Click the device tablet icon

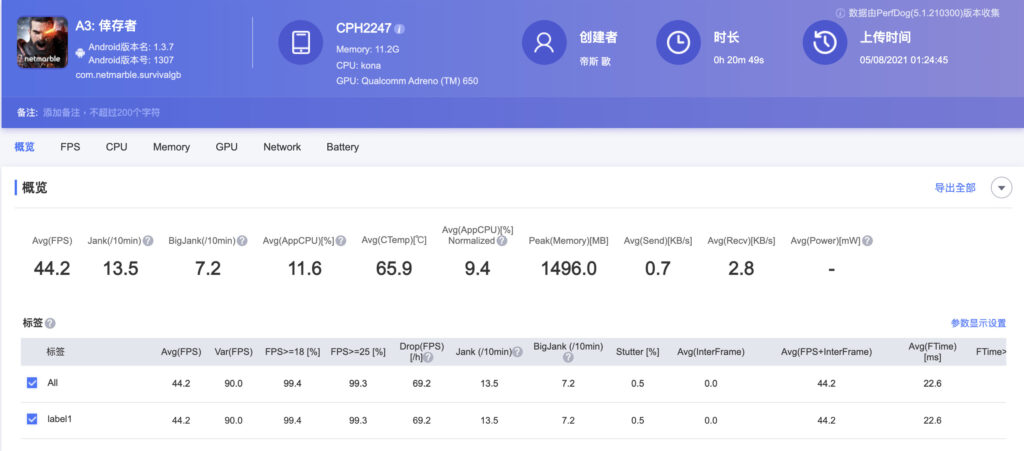pos(300,42)
